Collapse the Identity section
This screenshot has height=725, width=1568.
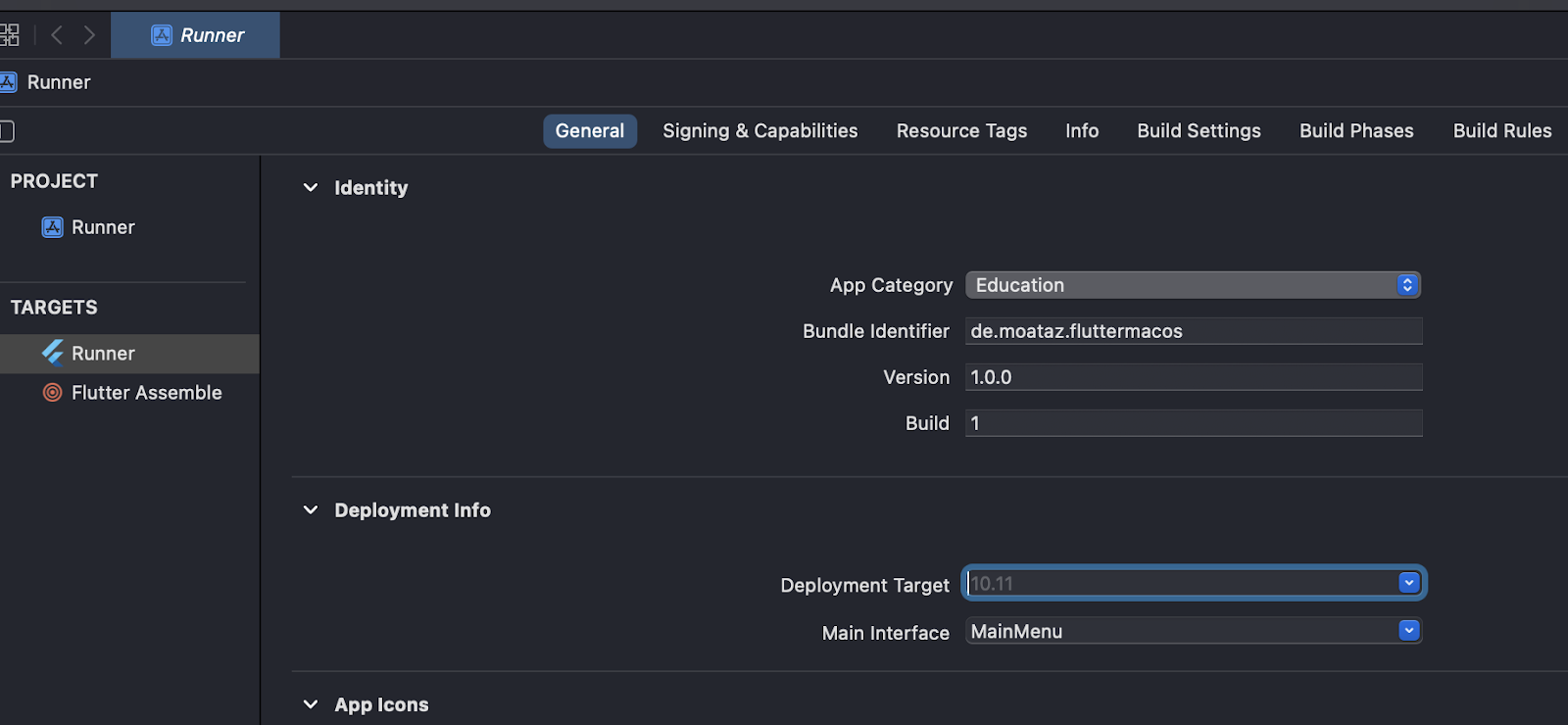tap(311, 187)
